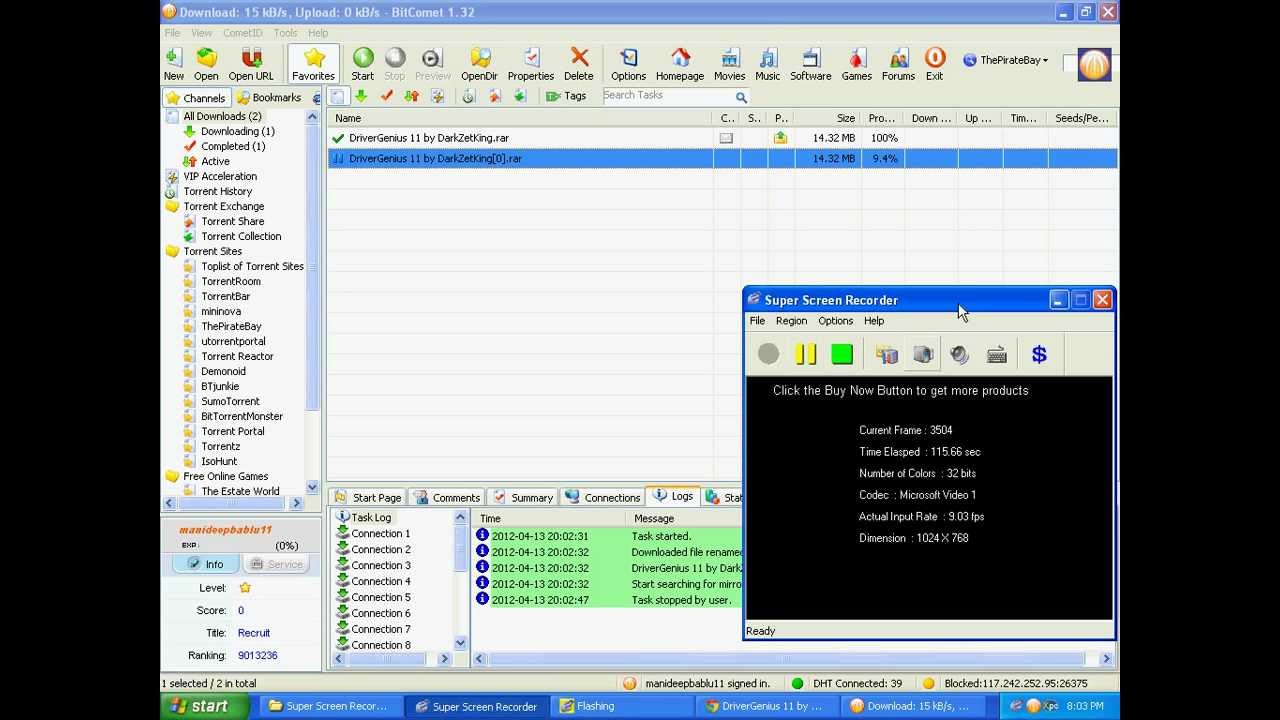
Task: Toggle the Favorites star button
Action: pyautogui.click(x=313, y=64)
